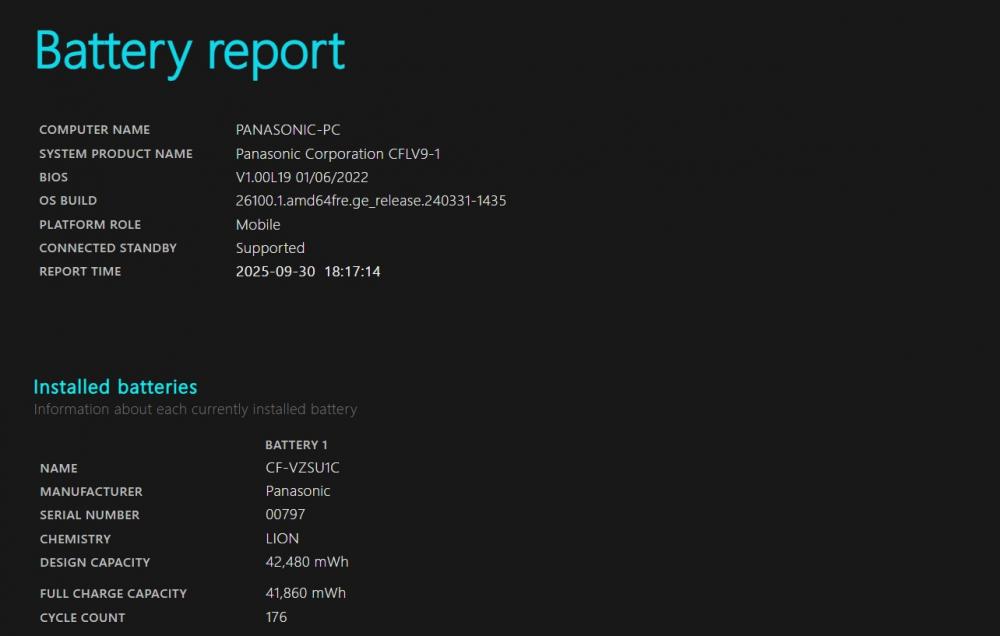The image size is (1000, 636).
Task: Click the 'Battery report' title heading
Action: (x=190, y=52)
